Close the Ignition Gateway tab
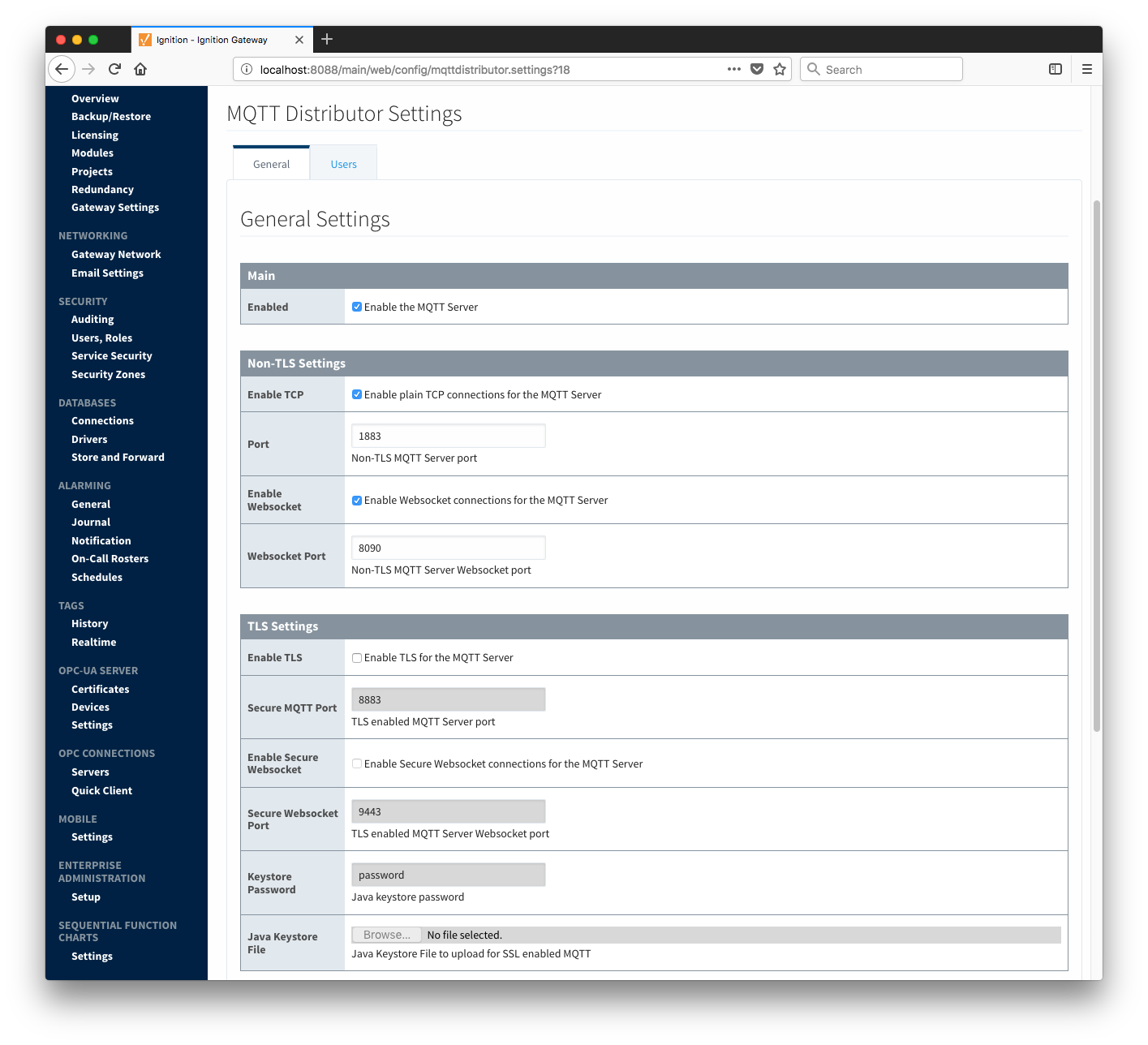The image size is (1148, 1045). pyautogui.click(x=299, y=39)
